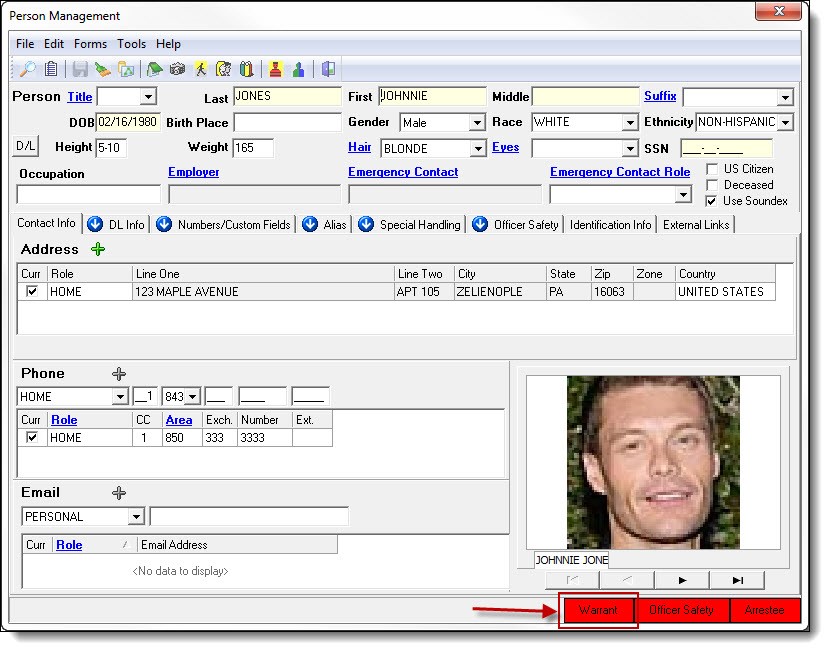
Task: Click the red Warrant button
Action: coord(598,610)
